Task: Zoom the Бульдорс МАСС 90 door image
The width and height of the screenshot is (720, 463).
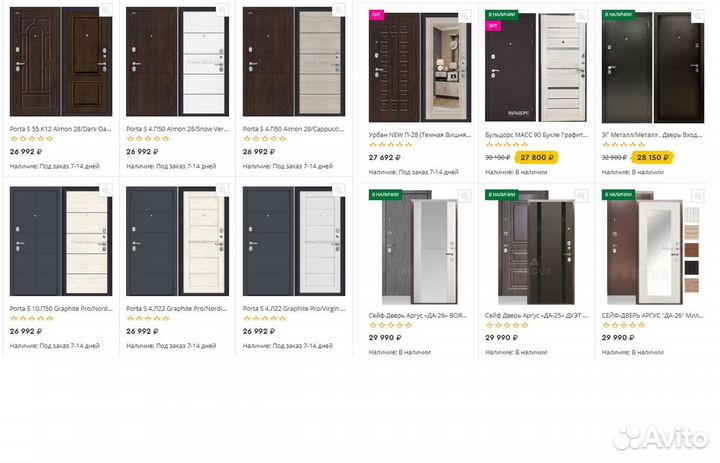Action: [x=581, y=15]
